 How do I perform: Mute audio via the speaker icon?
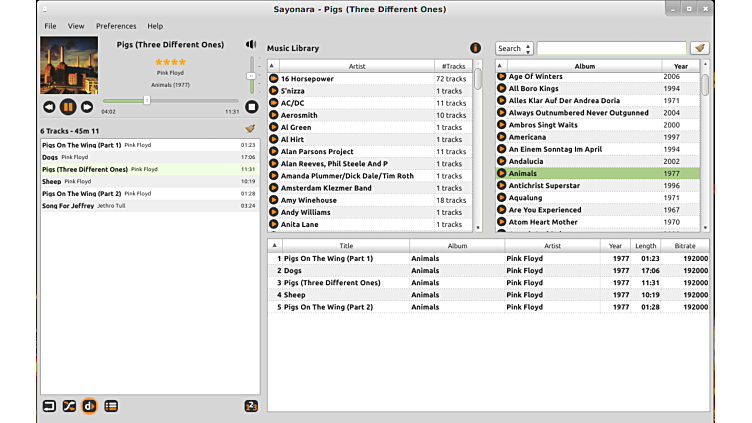pyautogui.click(x=251, y=45)
